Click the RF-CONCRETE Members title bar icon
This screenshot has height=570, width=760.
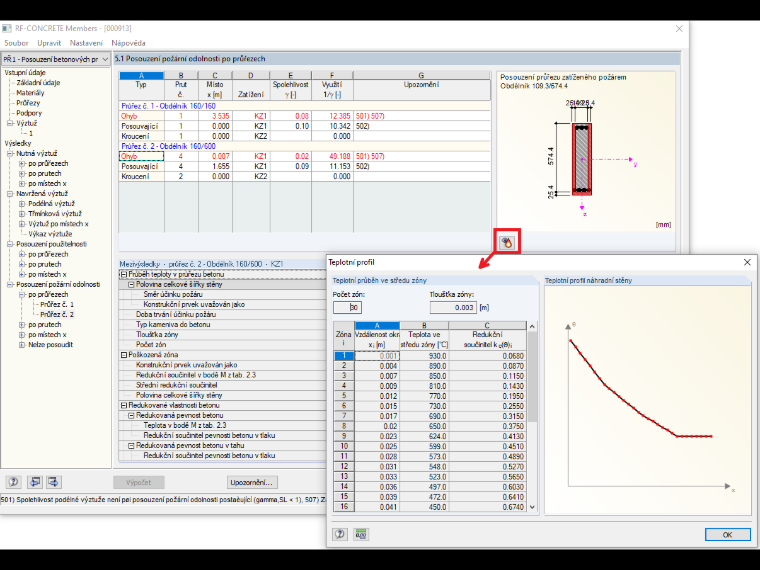click(6, 28)
